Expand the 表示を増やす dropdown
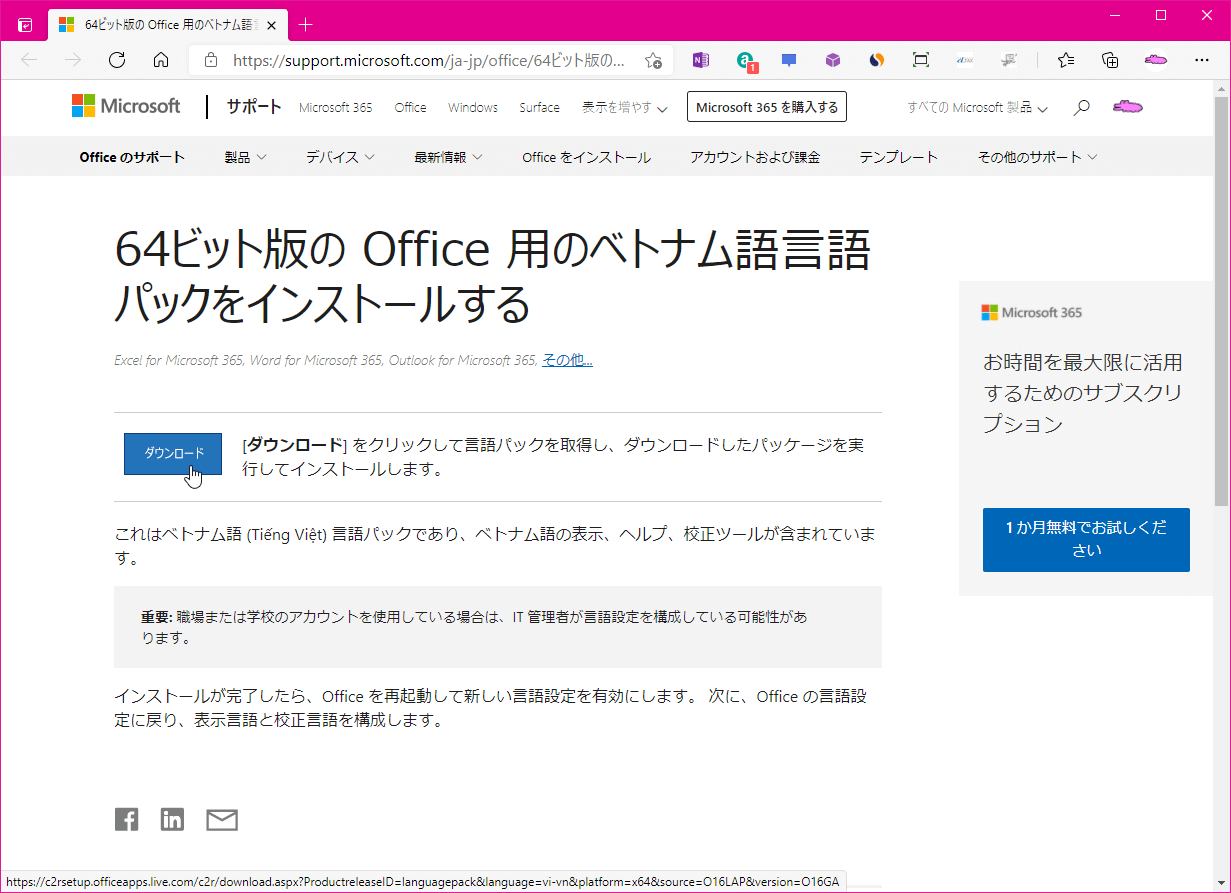 625,107
